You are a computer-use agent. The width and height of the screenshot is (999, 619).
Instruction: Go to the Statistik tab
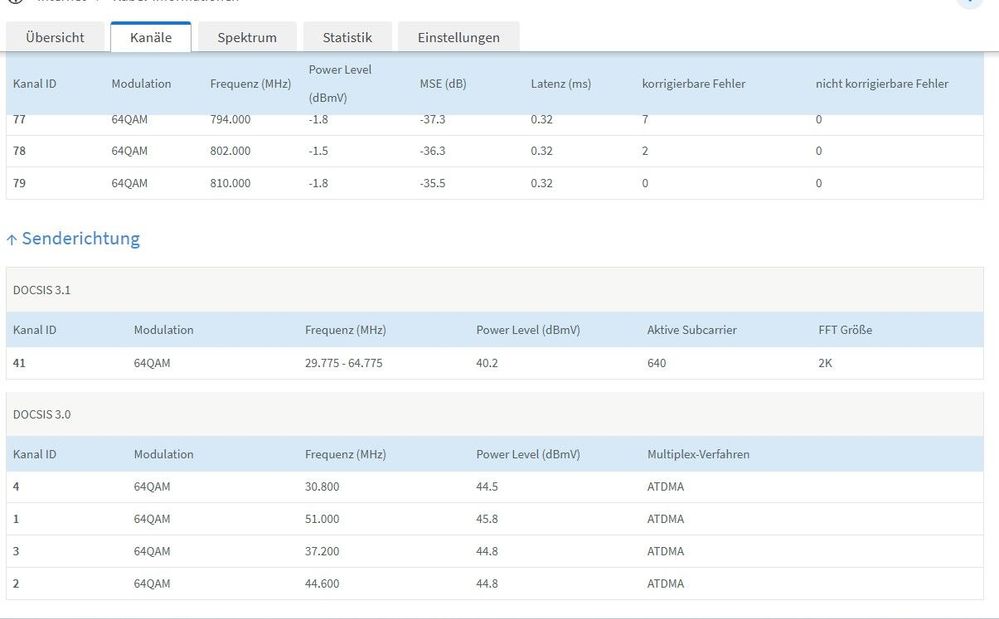pos(347,37)
